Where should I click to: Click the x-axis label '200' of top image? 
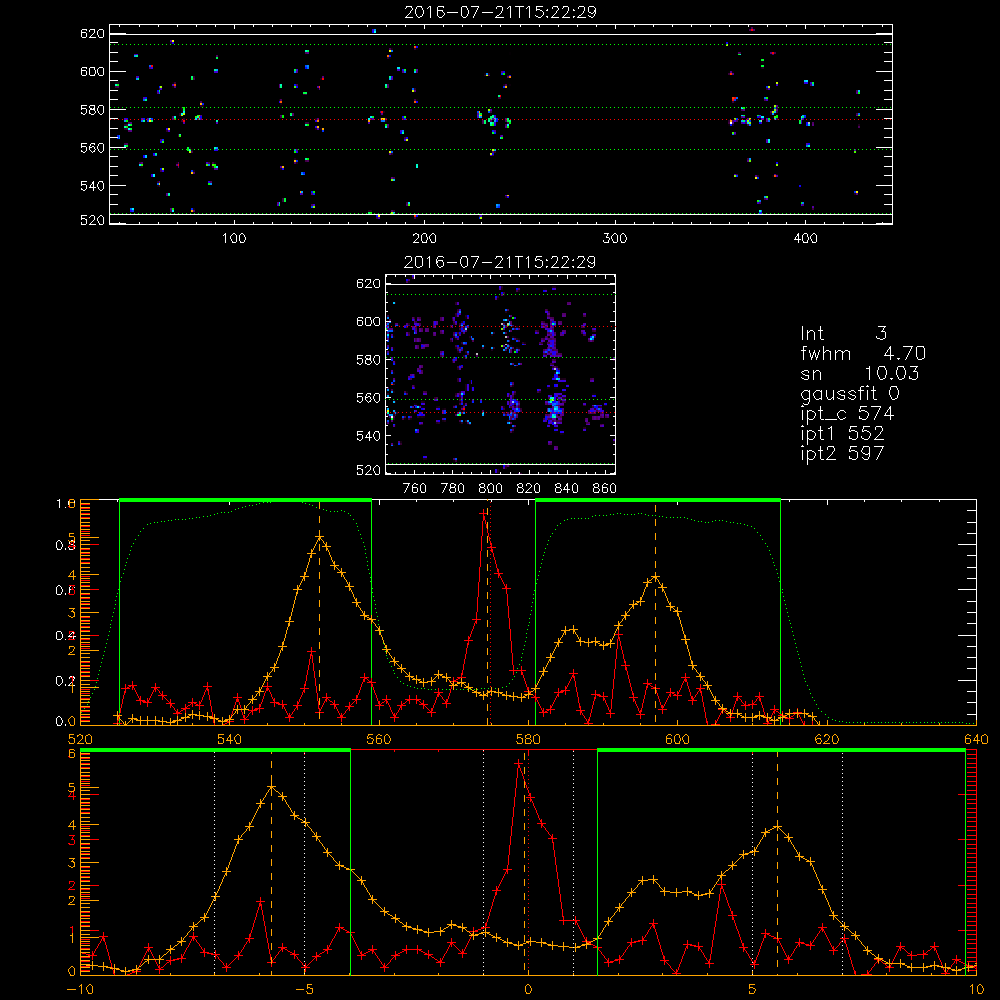point(424,239)
